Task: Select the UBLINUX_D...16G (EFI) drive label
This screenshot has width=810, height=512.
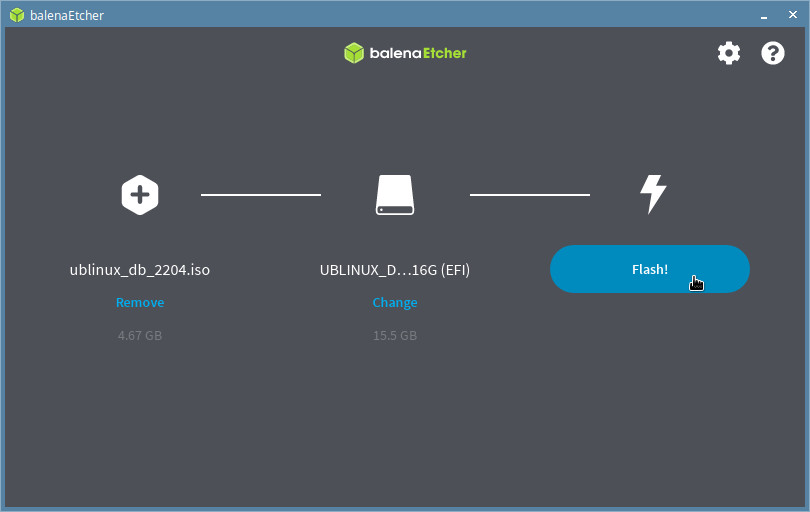Action: (x=395, y=270)
